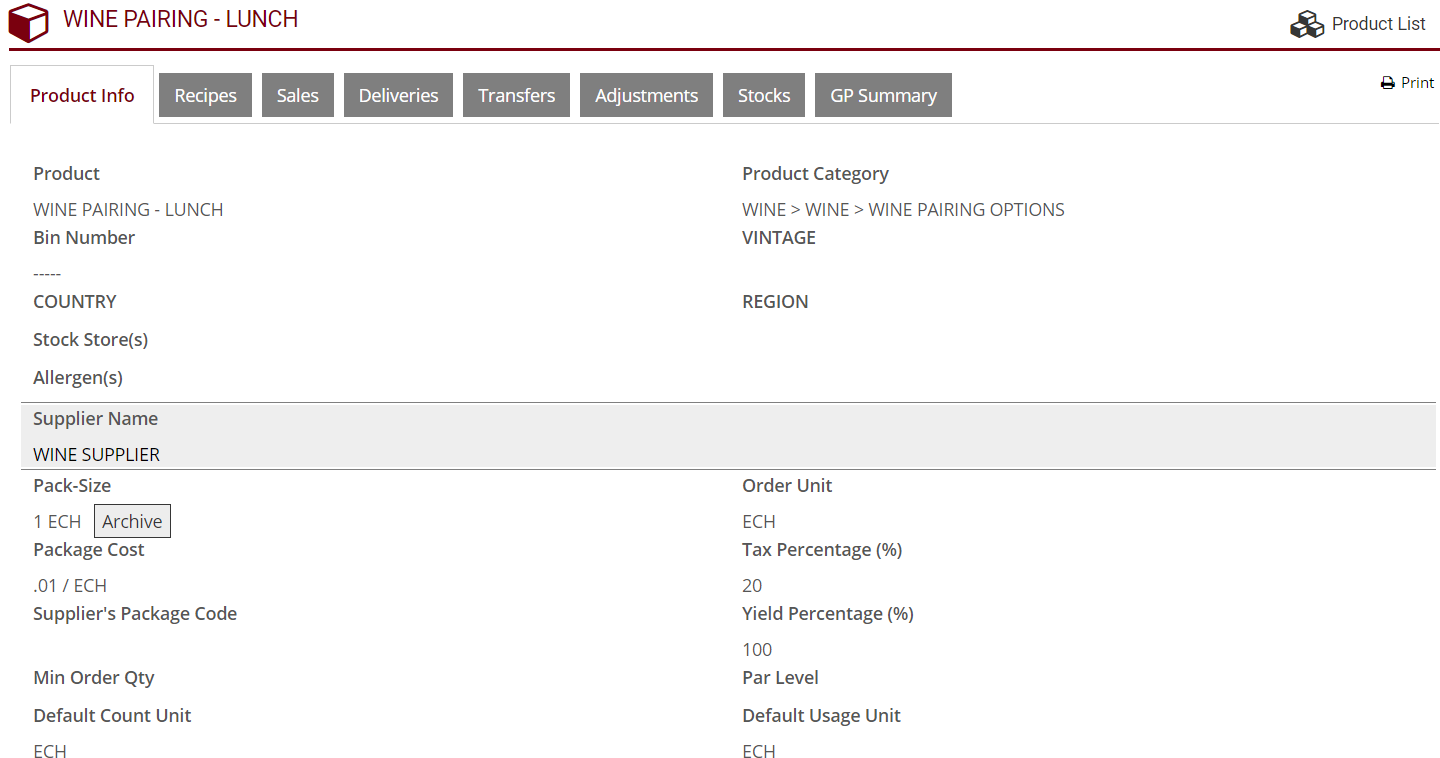
Task: Click the Print link
Action: tap(1415, 82)
